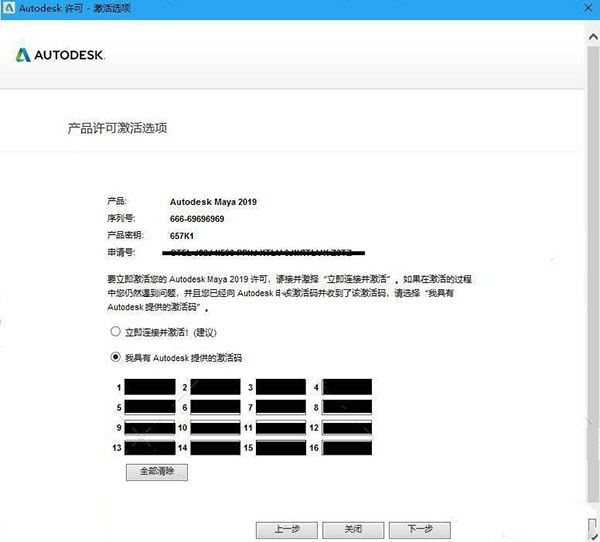This screenshot has width=600, height=542.
Task: Click activation code field 10
Action: tap(215, 428)
